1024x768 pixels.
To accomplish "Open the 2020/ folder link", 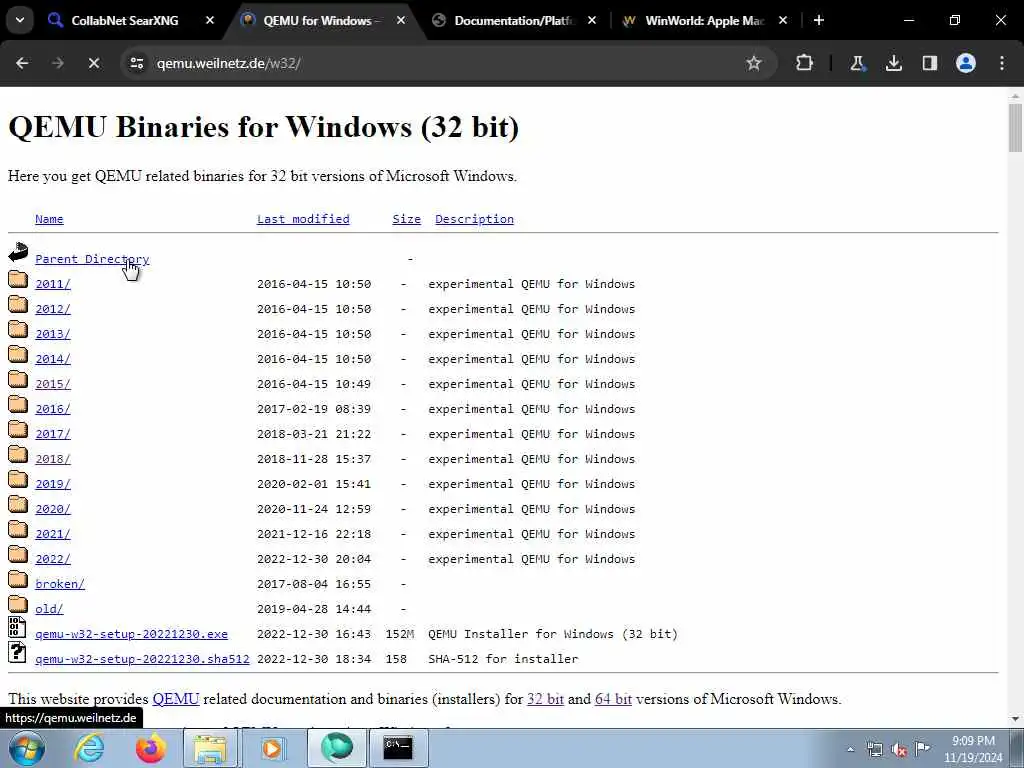I will pyautogui.click(x=53, y=509).
